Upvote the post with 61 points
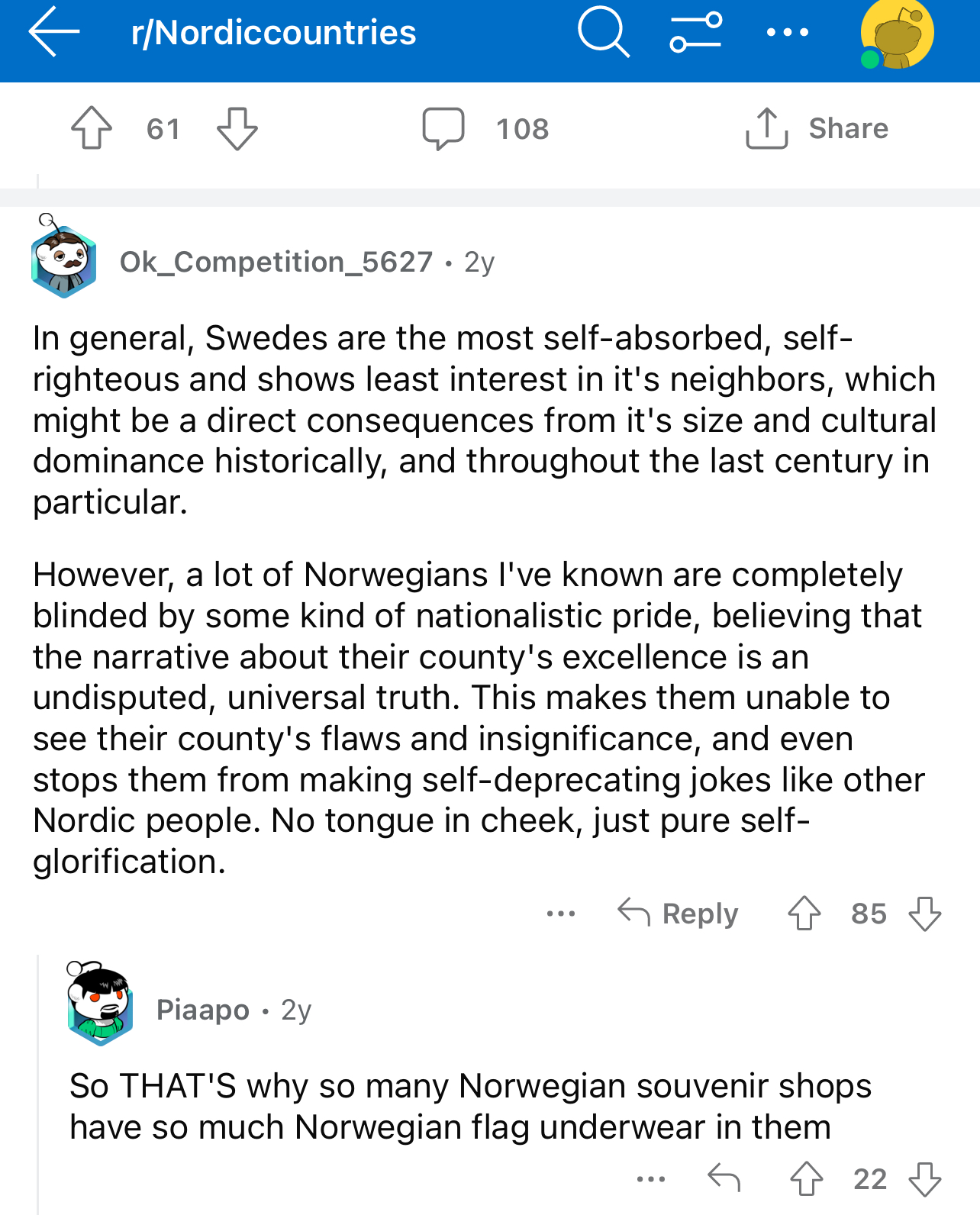This screenshot has width=980, height=1215. [x=92, y=128]
